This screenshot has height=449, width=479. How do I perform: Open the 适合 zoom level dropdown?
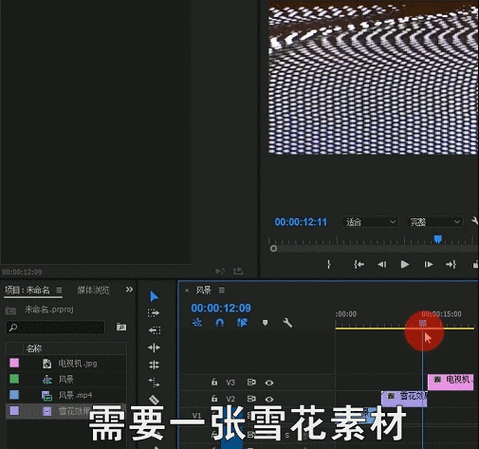pos(370,222)
